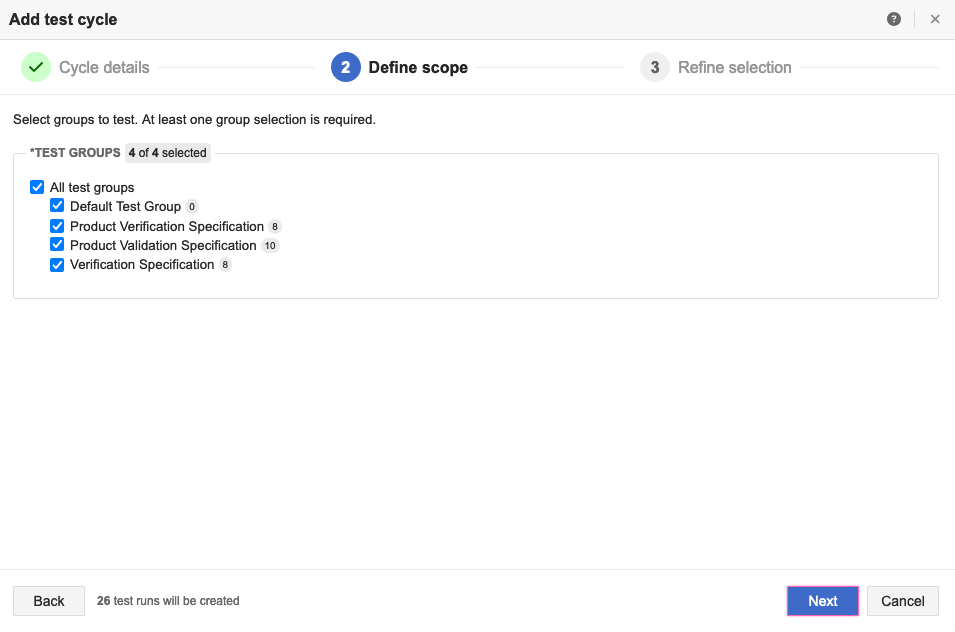Open the Refine selection step
The height and width of the screenshot is (632, 955).
tap(734, 67)
